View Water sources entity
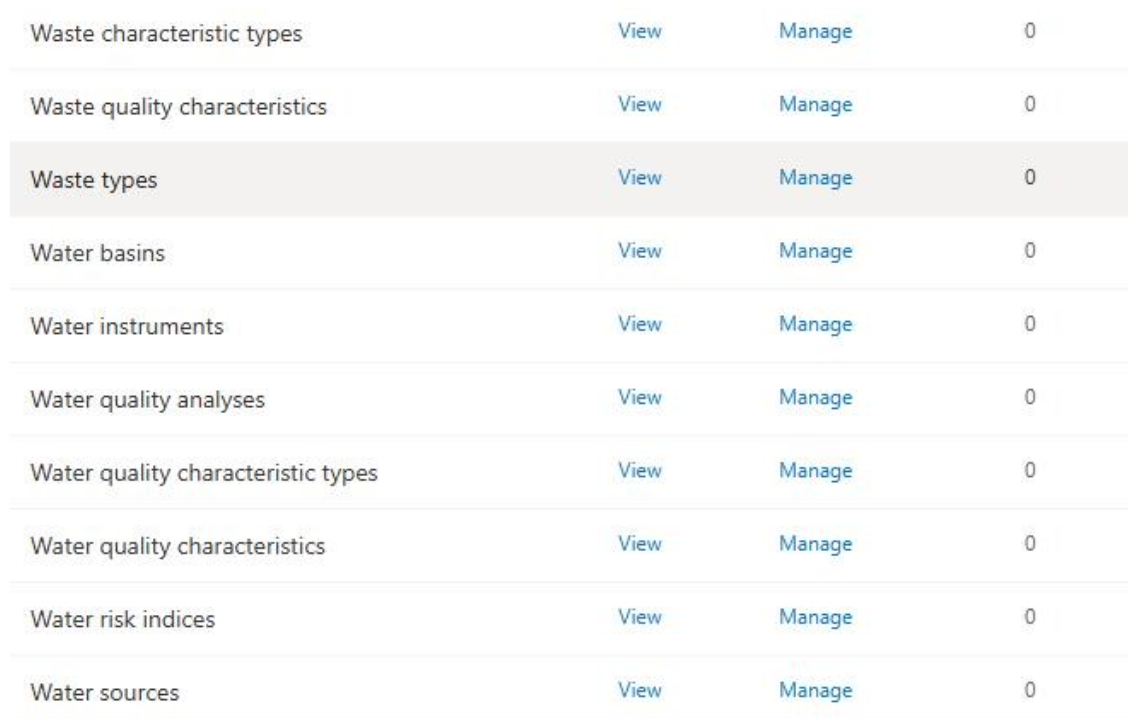1128x718 pixels. pos(640,690)
